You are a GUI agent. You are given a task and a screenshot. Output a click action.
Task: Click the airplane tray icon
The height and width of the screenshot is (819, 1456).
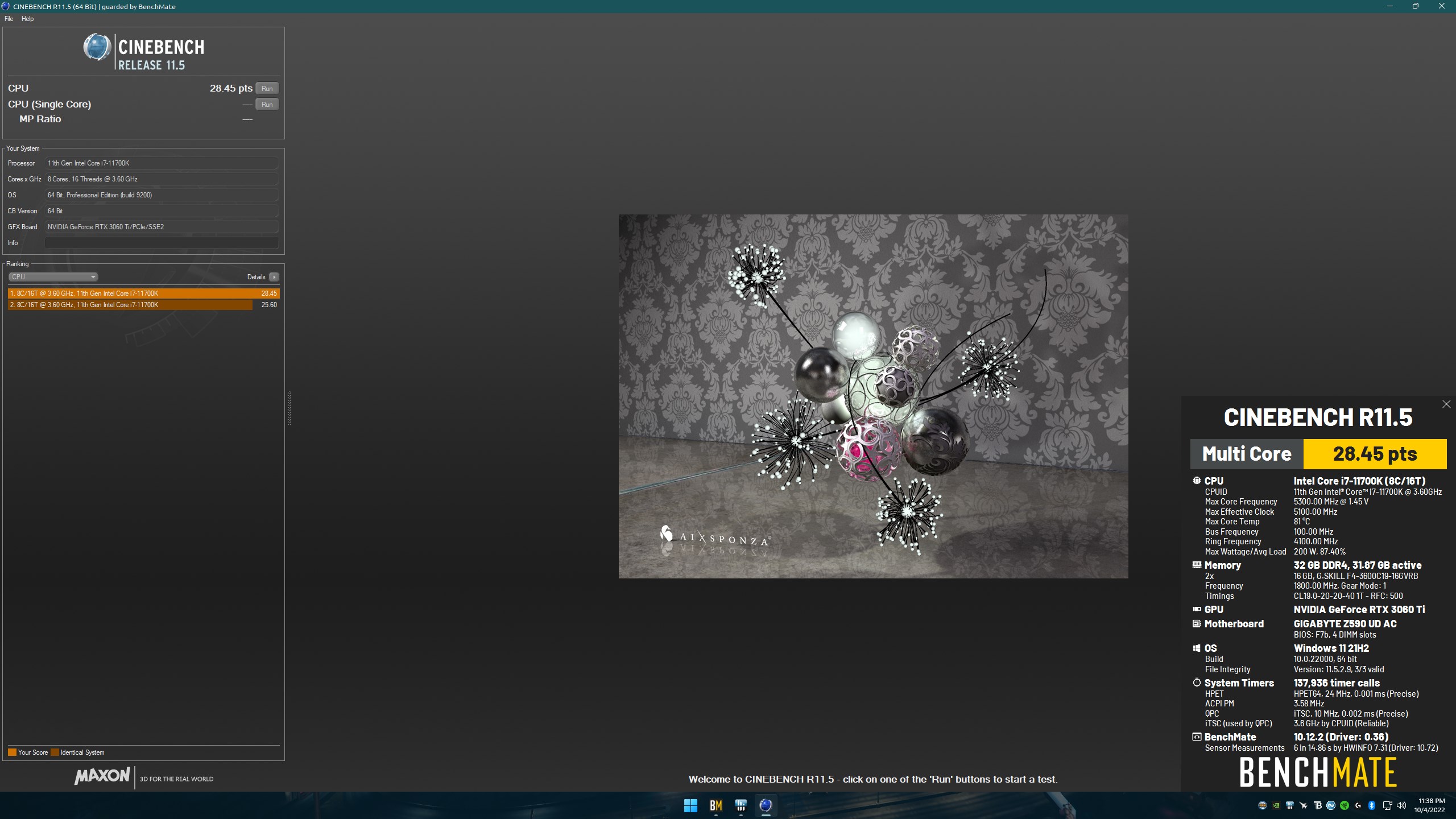[1303, 805]
